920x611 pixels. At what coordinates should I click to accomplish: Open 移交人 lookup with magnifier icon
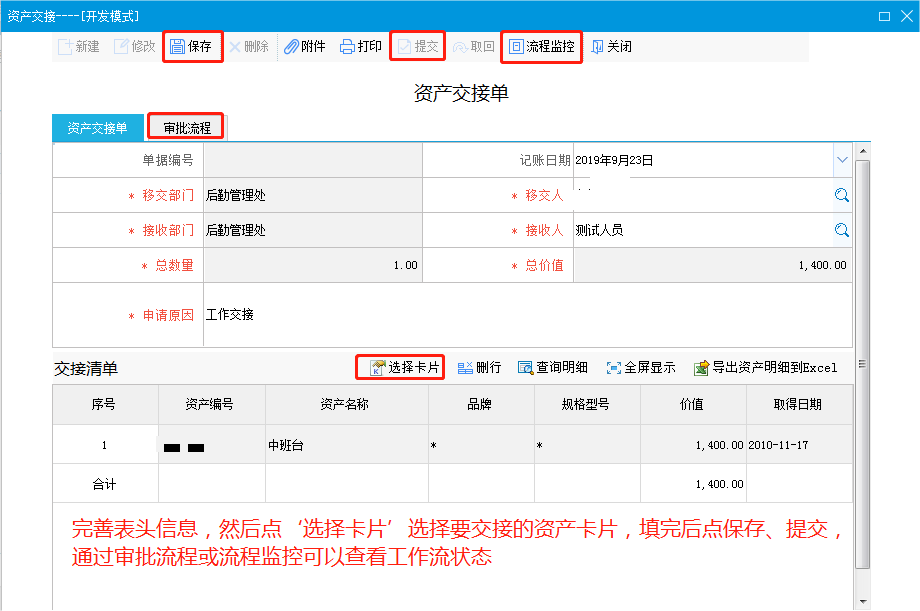coord(842,196)
